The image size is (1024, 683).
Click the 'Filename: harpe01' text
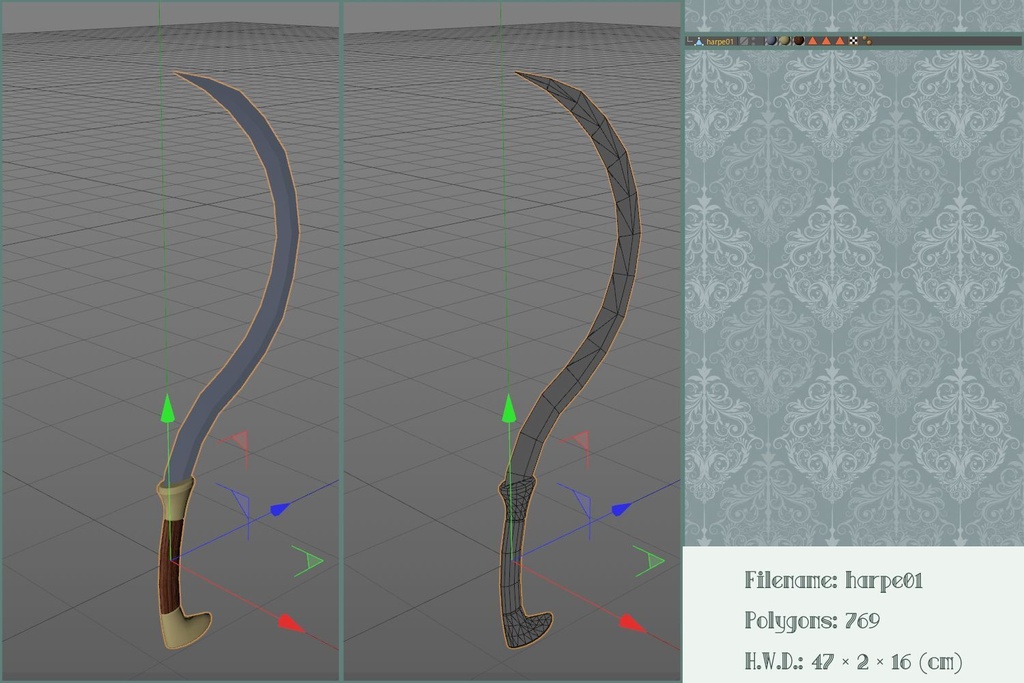833,580
